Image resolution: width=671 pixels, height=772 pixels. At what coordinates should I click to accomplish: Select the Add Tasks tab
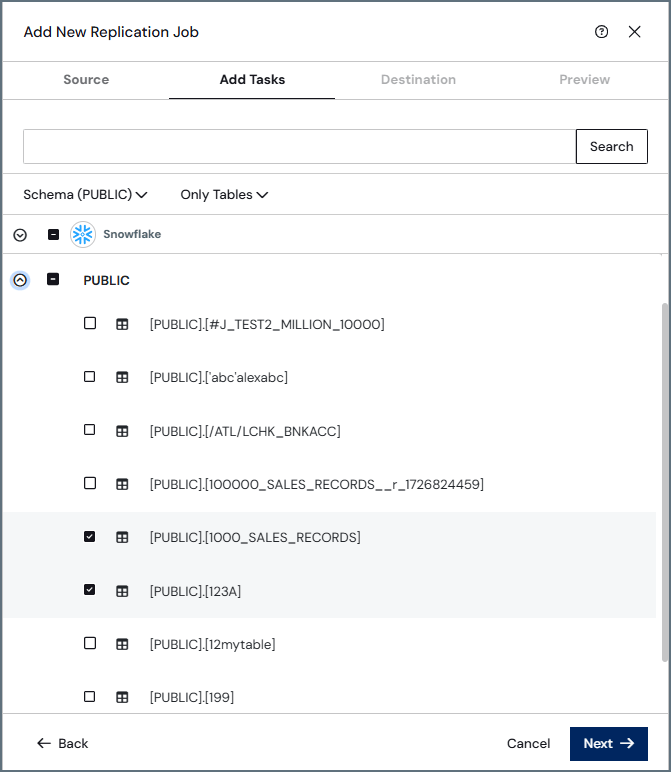[x=252, y=80]
